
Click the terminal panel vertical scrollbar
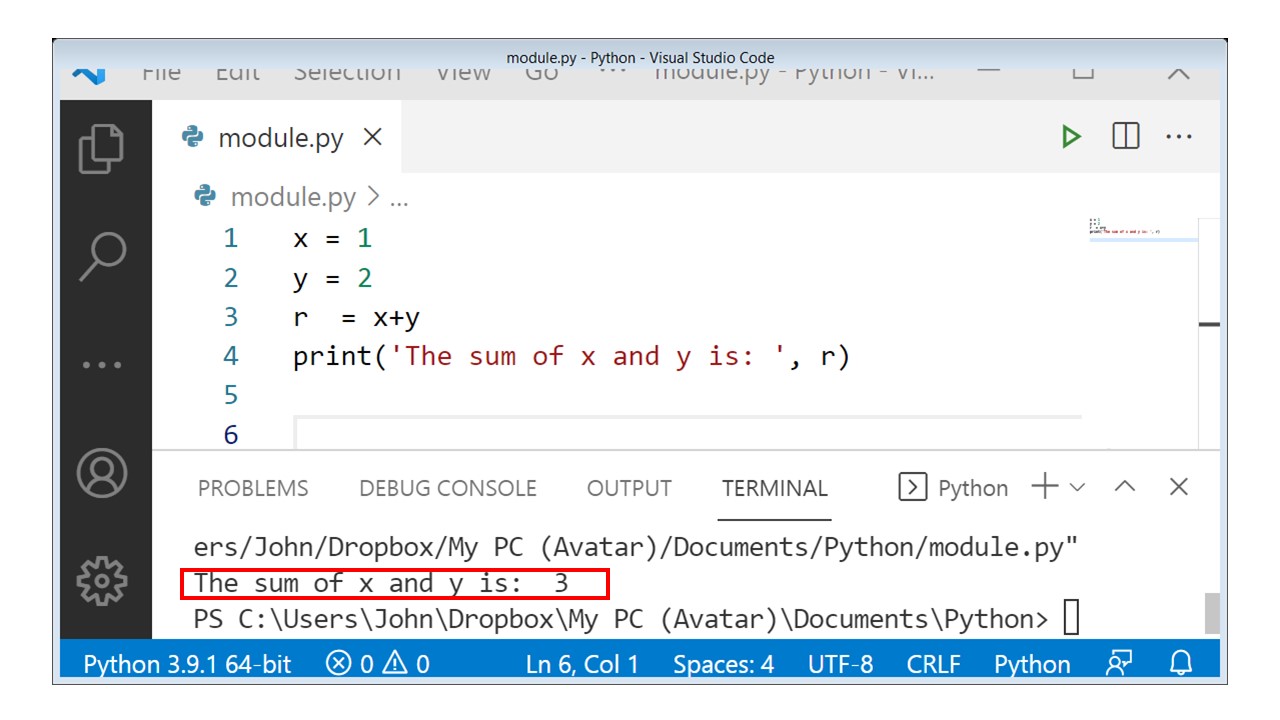pos(1212,612)
